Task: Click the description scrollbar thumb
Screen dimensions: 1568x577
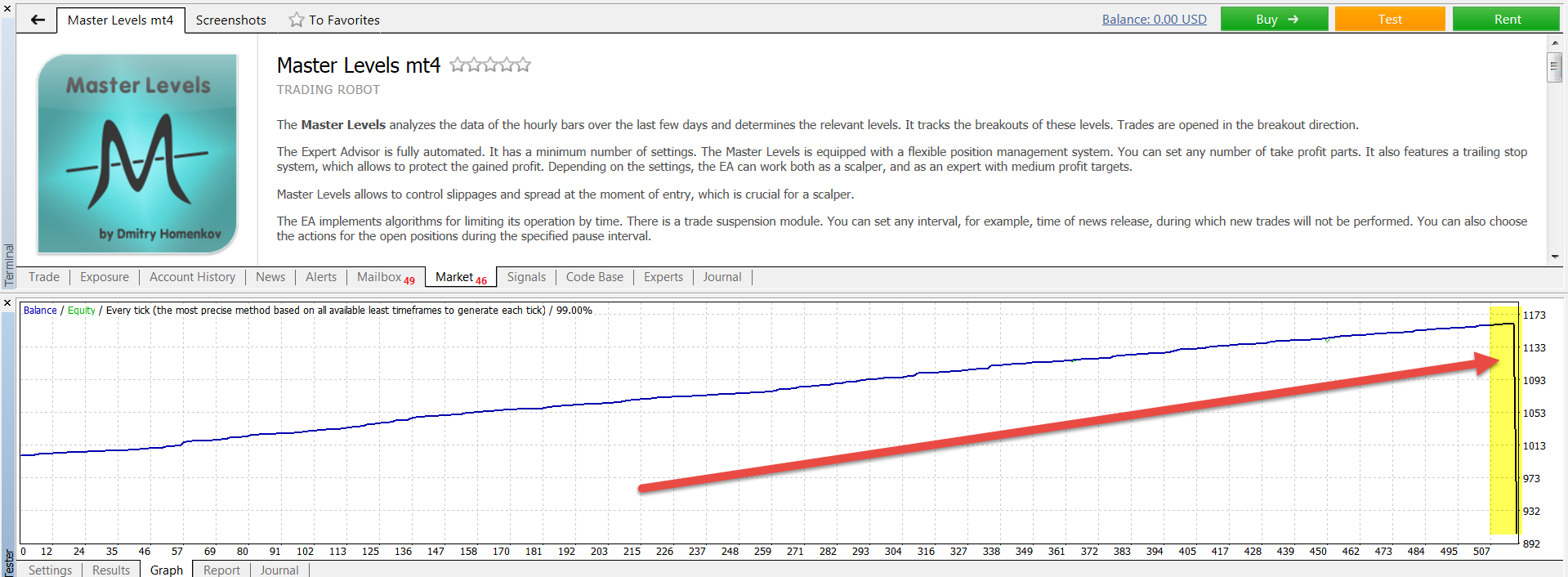Action: (x=1554, y=67)
